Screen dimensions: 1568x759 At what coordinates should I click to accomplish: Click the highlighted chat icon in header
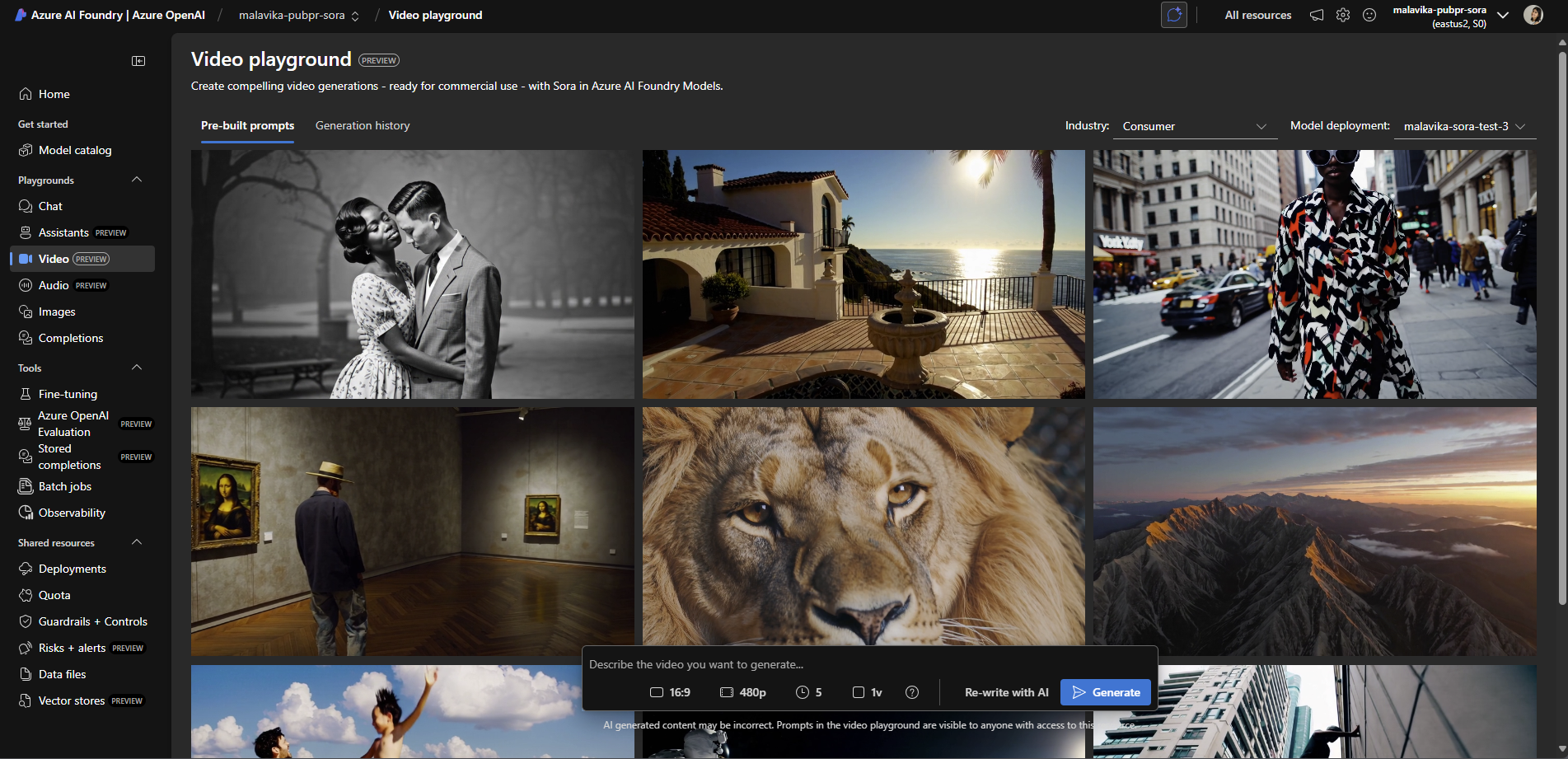click(1174, 15)
